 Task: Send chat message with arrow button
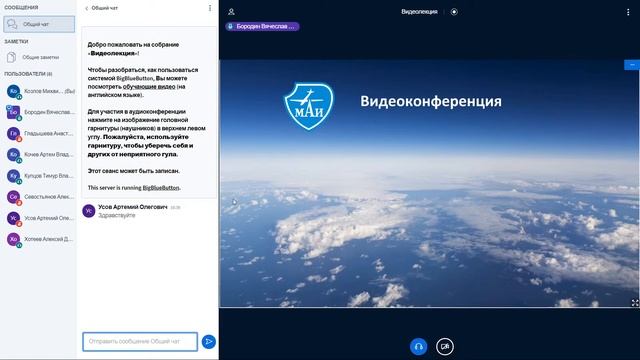(209, 342)
